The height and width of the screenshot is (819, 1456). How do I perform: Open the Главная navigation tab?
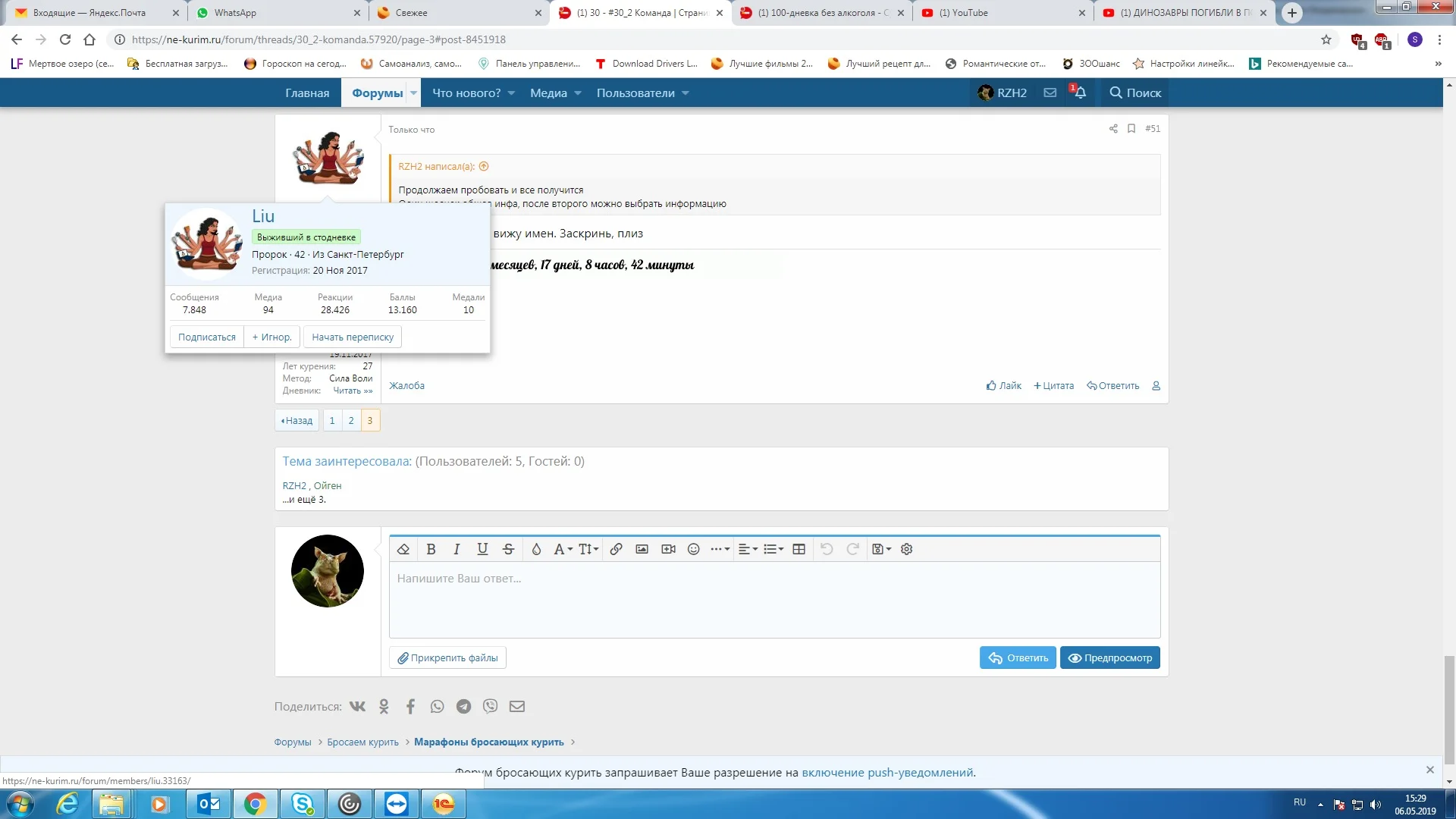click(307, 93)
